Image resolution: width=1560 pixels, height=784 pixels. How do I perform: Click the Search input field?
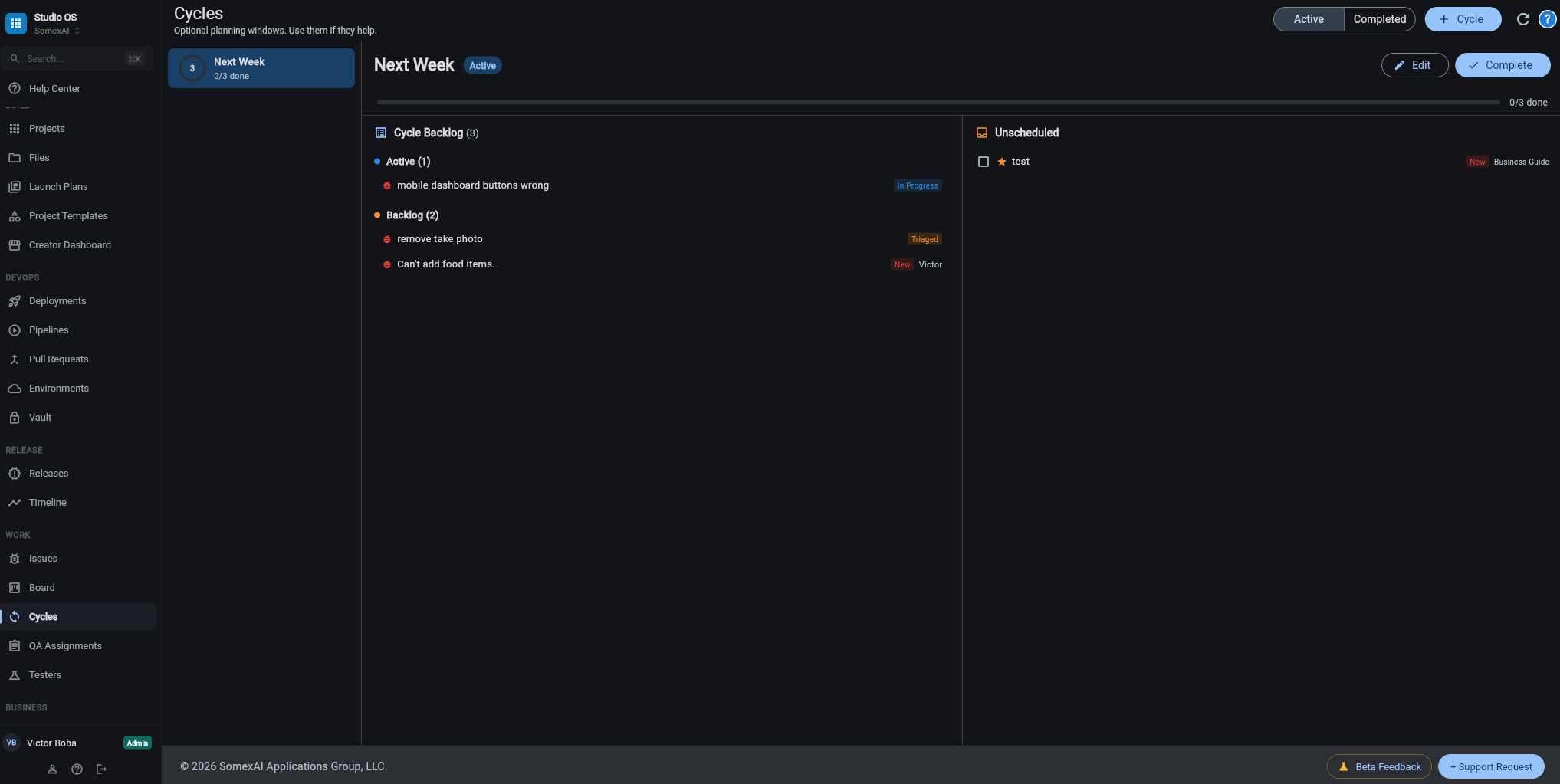click(x=69, y=58)
